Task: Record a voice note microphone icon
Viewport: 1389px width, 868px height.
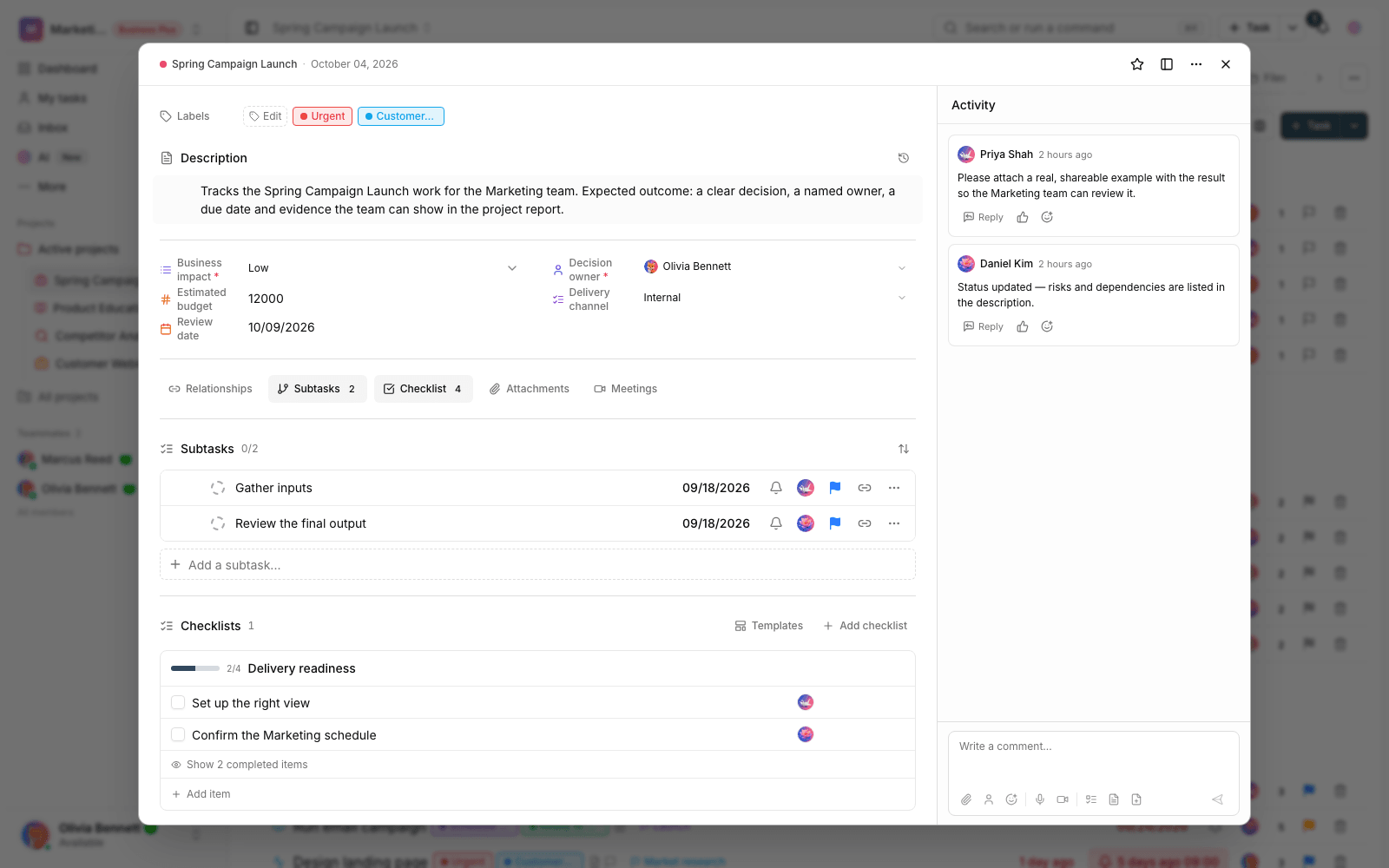Action: (x=1040, y=799)
